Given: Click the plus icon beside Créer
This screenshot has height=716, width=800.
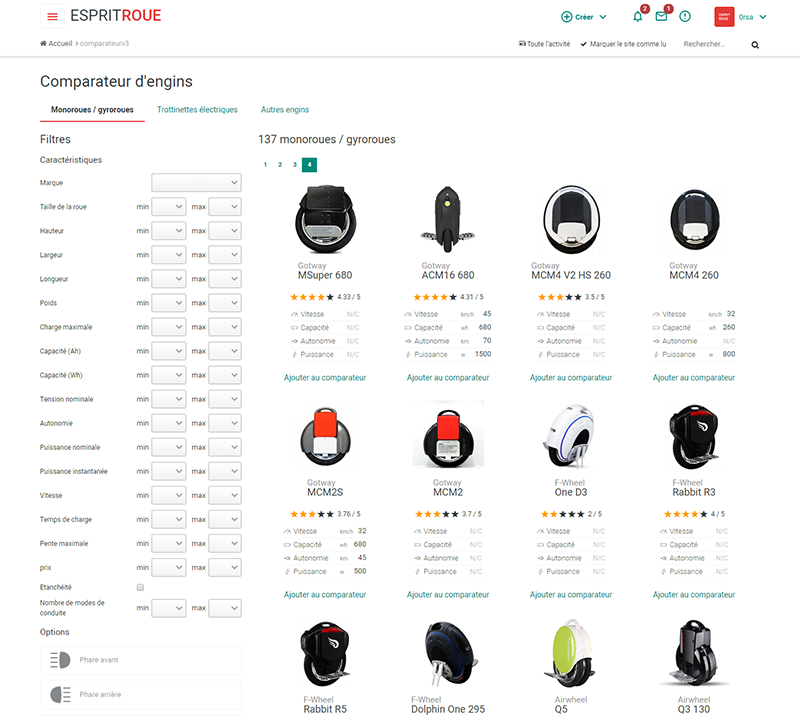Looking at the screenshot, I should (x=566, y=17).
